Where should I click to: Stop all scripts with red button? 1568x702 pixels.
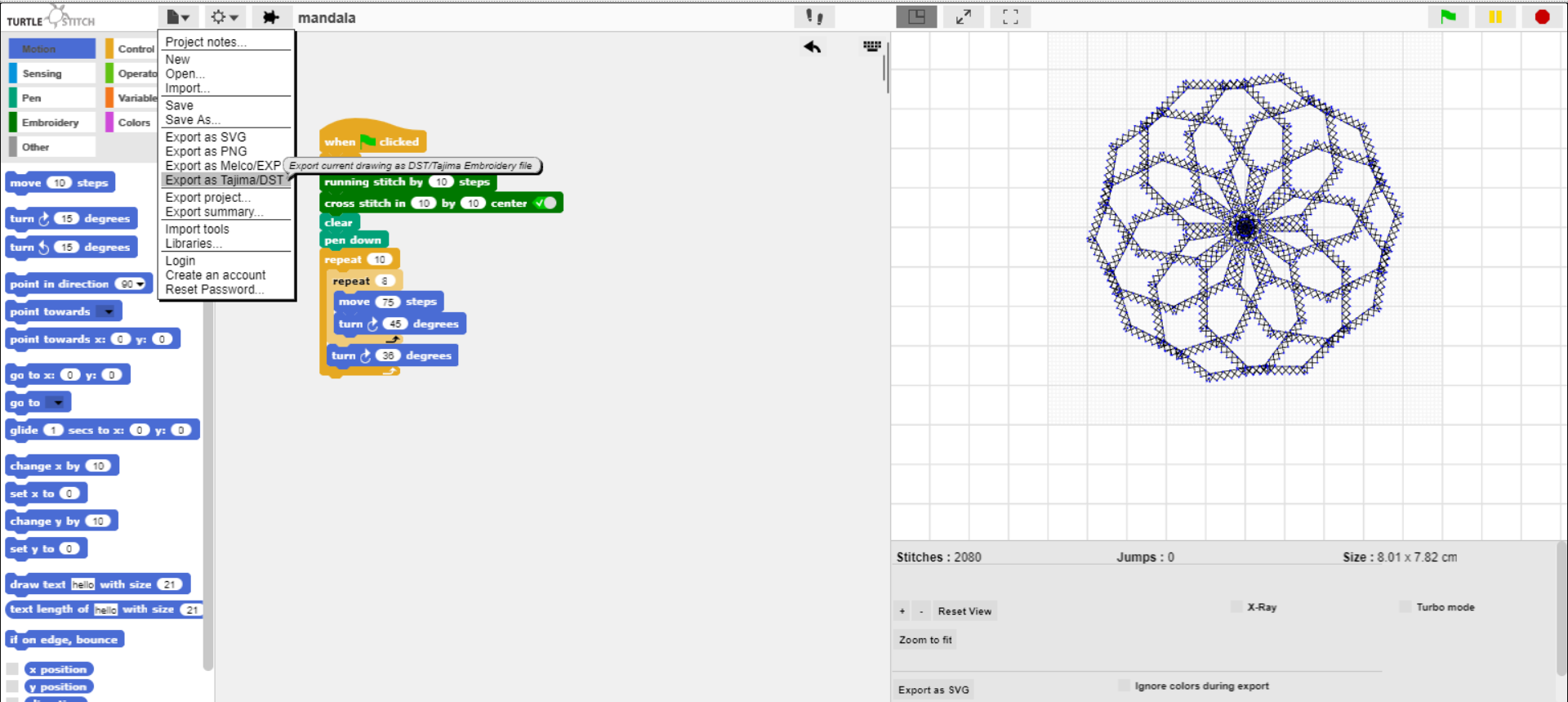1542,16
